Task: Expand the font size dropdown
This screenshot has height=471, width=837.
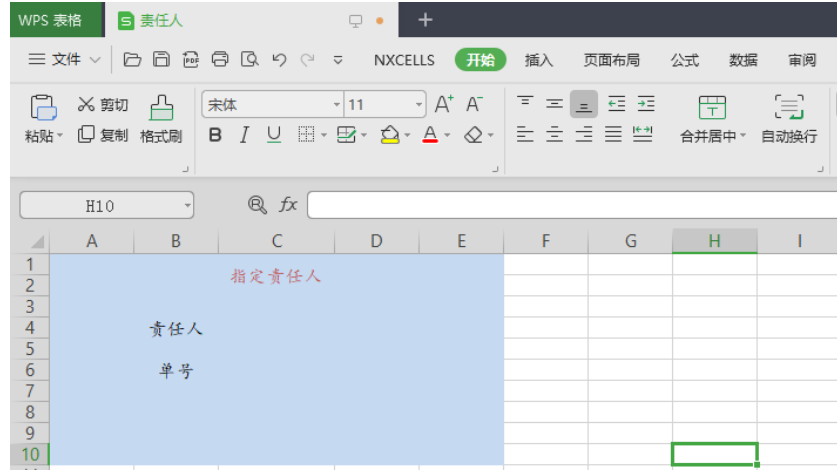Action: [419, 105]
